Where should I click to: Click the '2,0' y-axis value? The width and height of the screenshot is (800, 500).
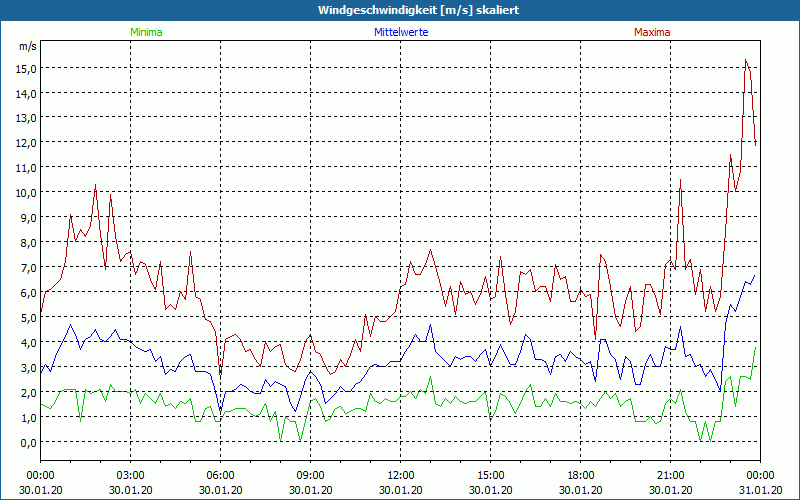[28, 393]
